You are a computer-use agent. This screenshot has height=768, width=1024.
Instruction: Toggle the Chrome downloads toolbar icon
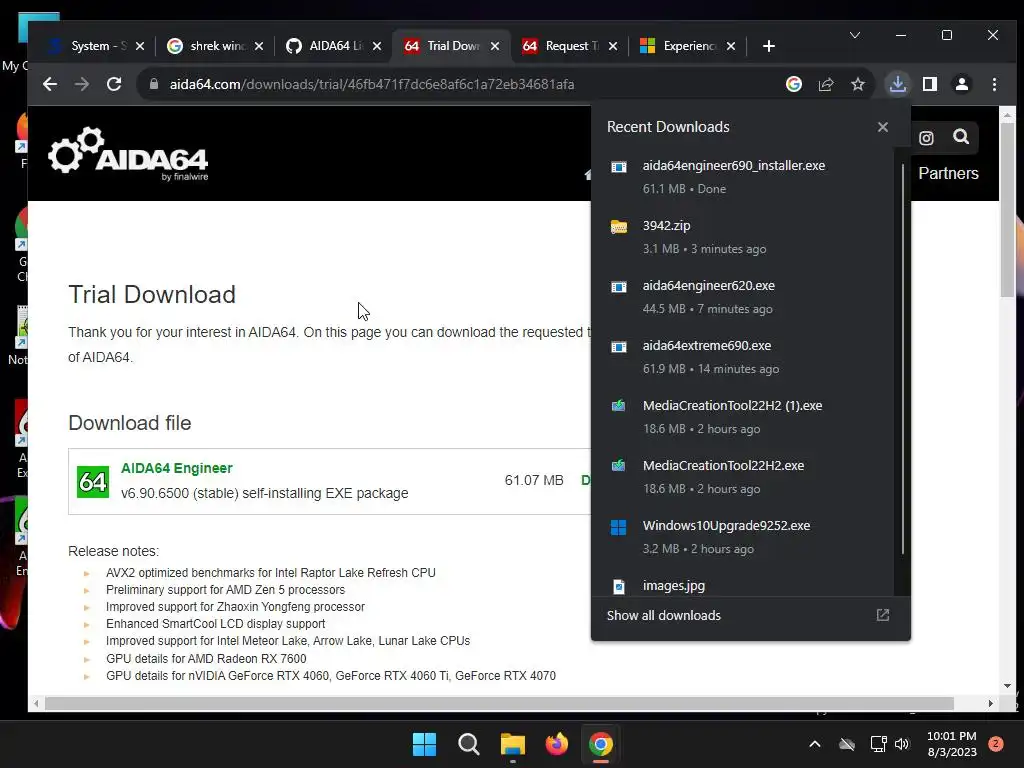click(898, 84)
